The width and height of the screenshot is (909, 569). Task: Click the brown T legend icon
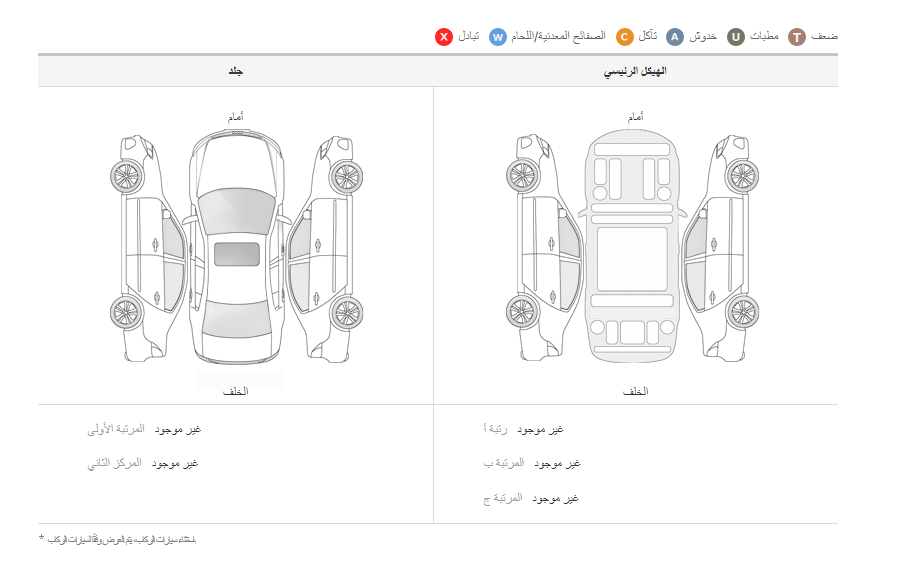click(797, 37)
